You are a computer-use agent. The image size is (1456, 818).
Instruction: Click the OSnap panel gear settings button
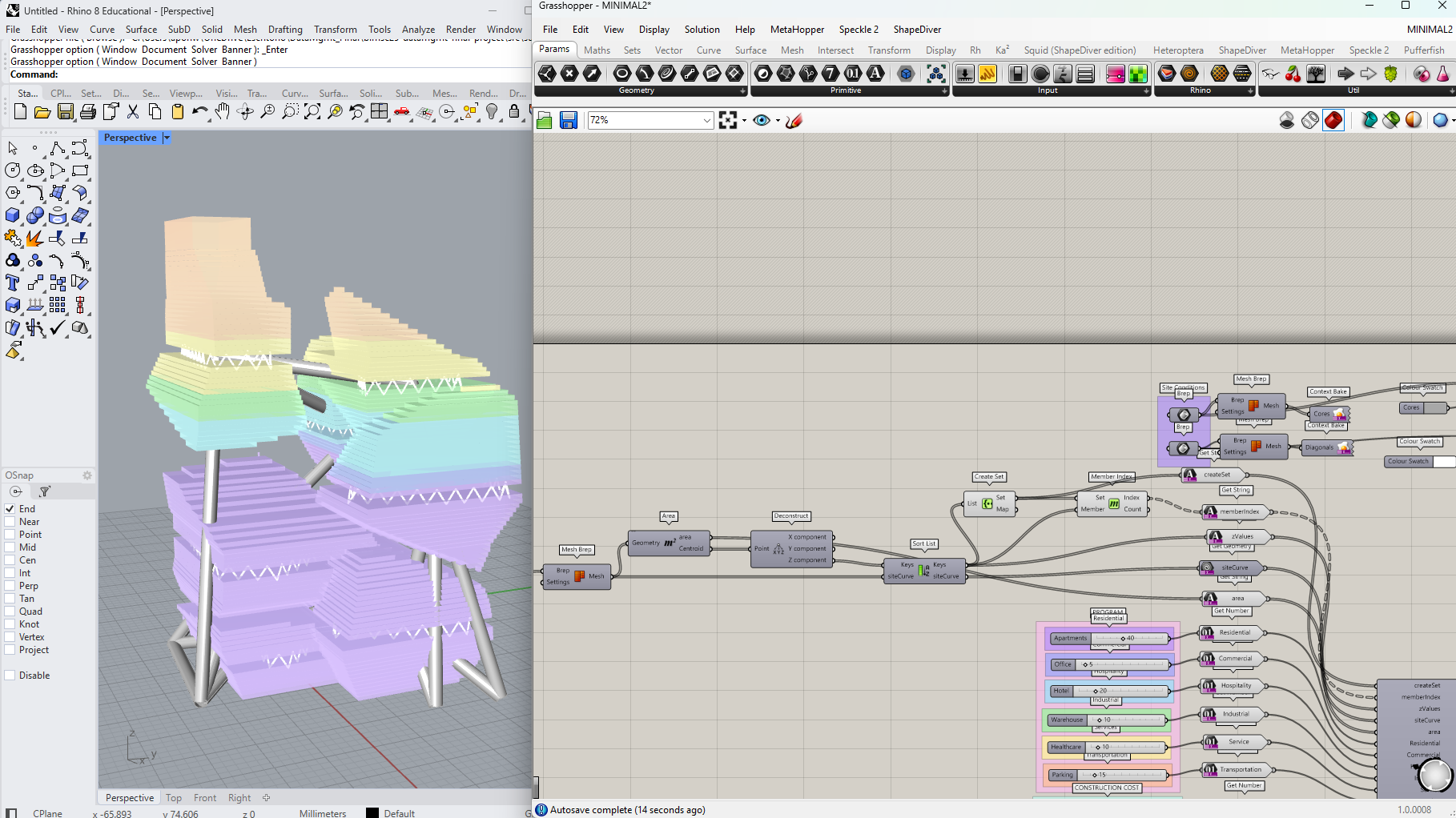[x=87, y=475]
